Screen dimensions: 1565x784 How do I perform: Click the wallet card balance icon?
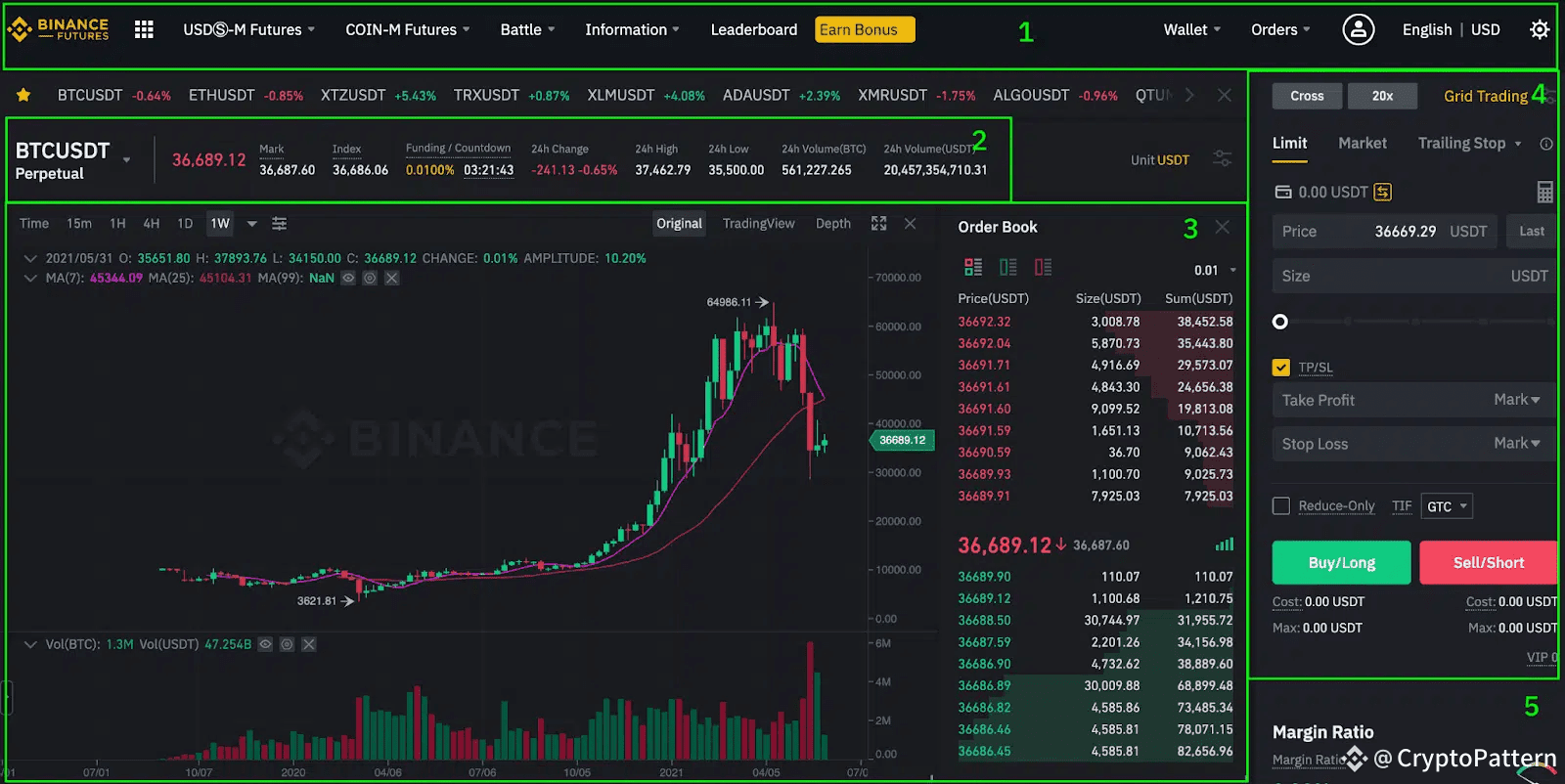1282,192
